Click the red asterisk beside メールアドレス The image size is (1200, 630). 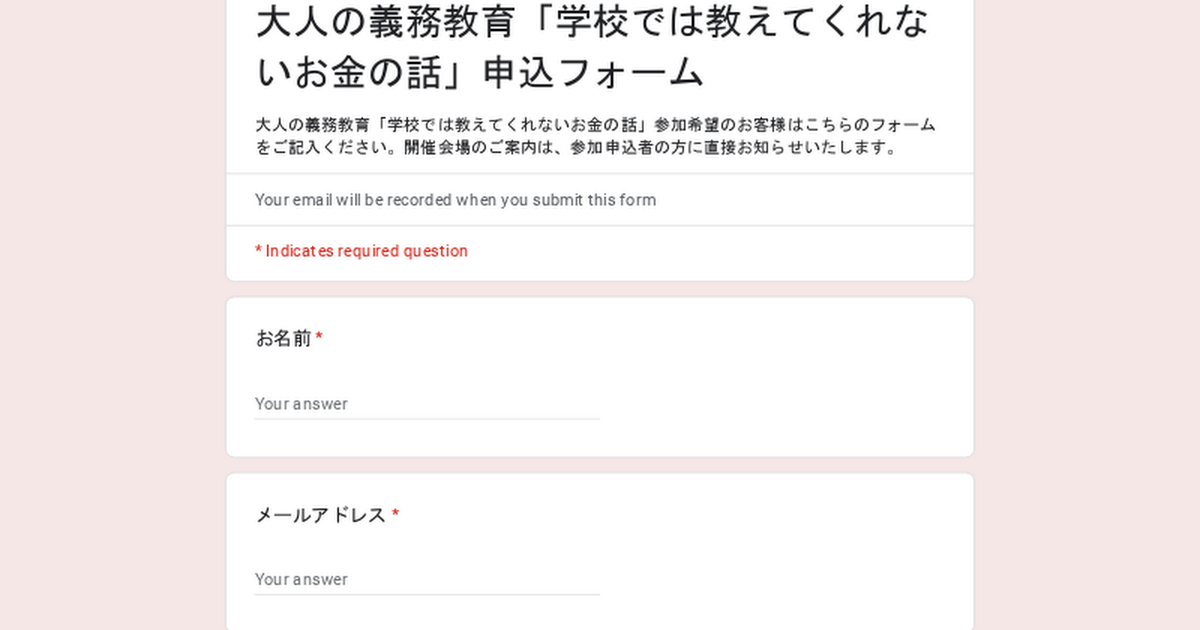(395, 515)
